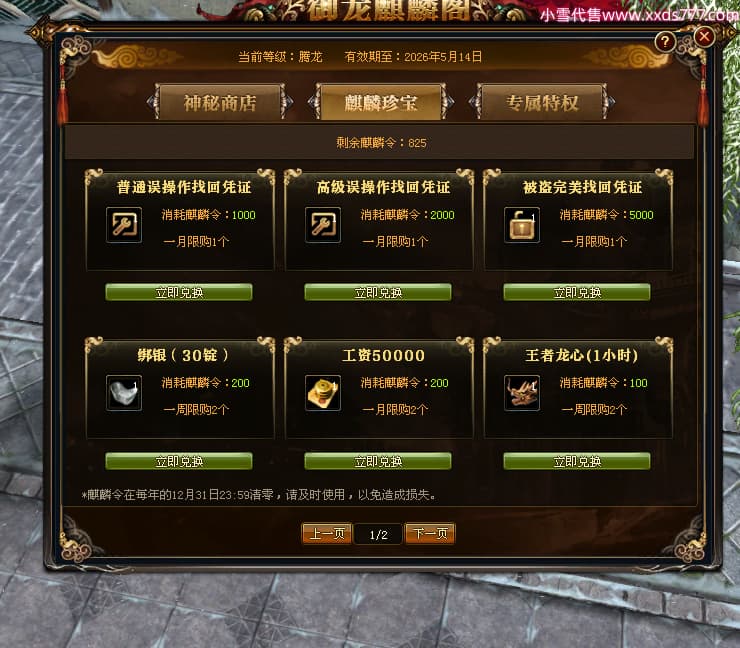Select the dragon heart icon 王者龙心
This screenshot has width=740, height=648.
(522, 393)
